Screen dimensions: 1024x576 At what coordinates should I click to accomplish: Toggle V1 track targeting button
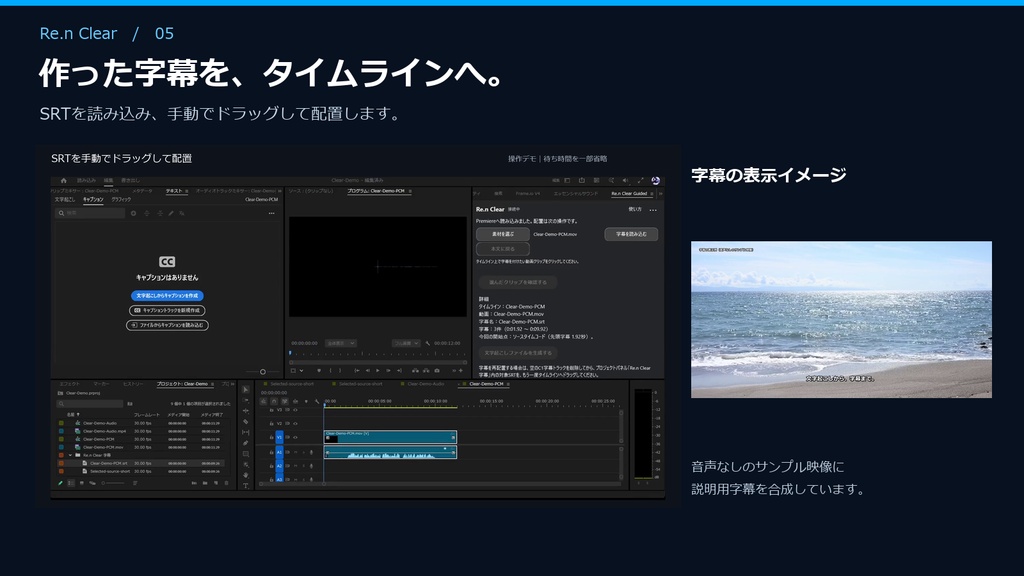pyautogui.click(x=280, y=438)
